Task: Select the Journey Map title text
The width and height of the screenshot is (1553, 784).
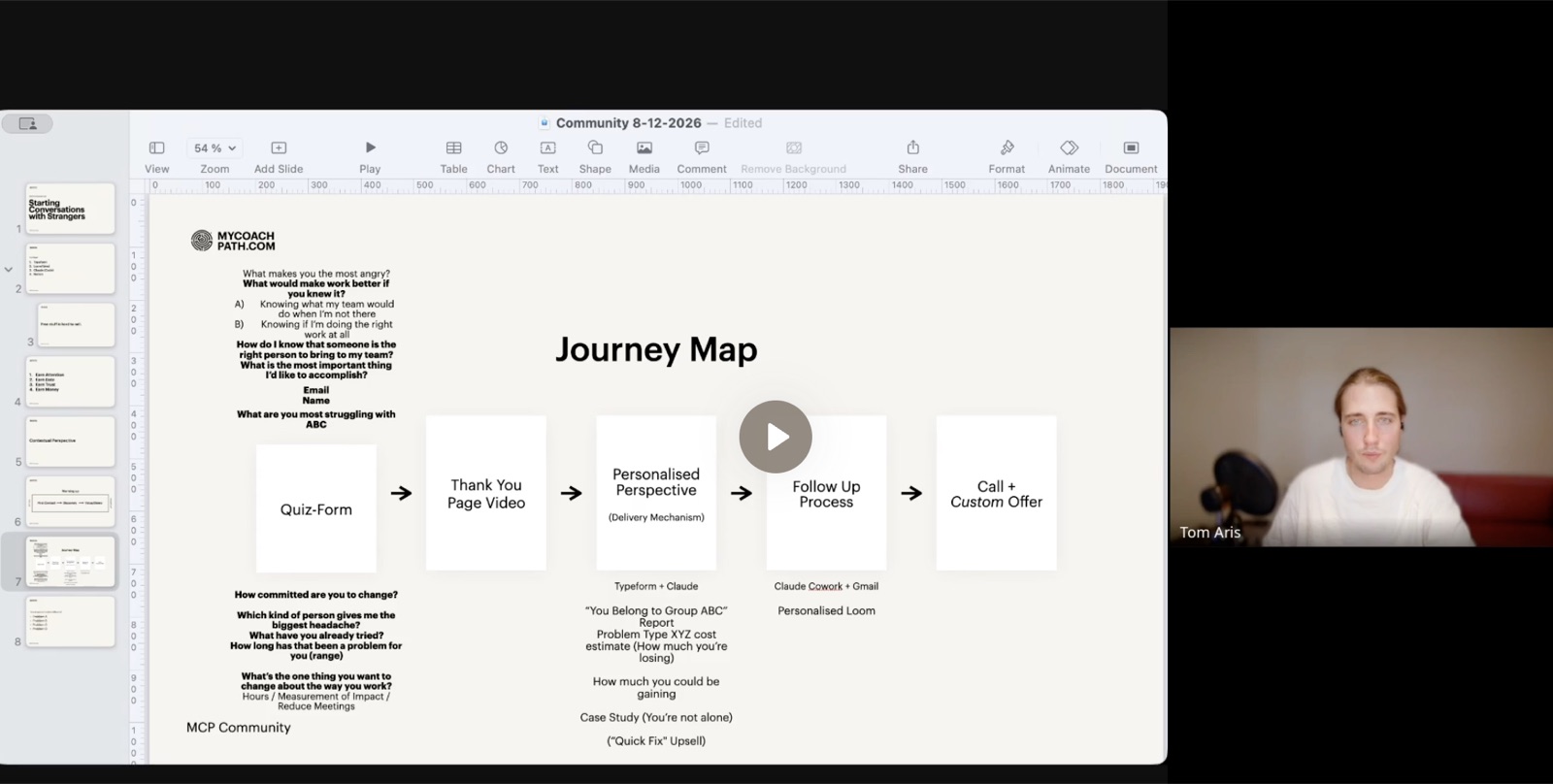Action: [x=656, y=349]
